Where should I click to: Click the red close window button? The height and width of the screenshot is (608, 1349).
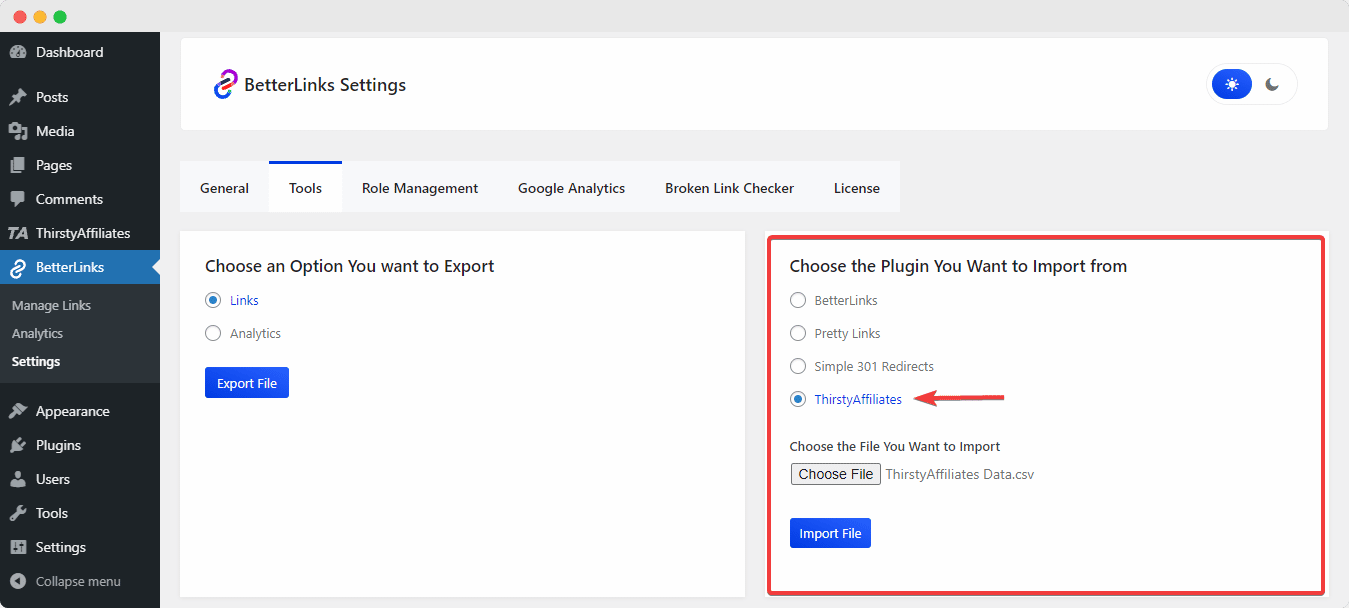coord(20,17)
